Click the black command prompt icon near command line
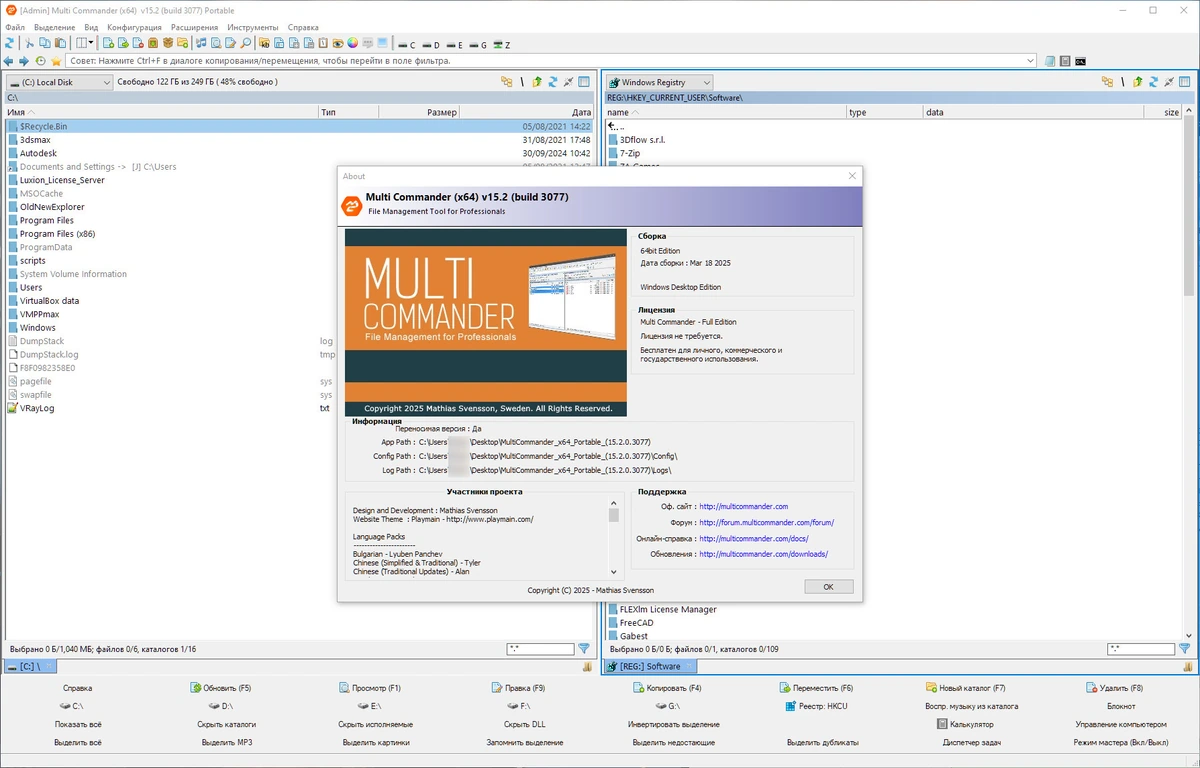This screenshot has height=768, width=1200. (1080, 61)
